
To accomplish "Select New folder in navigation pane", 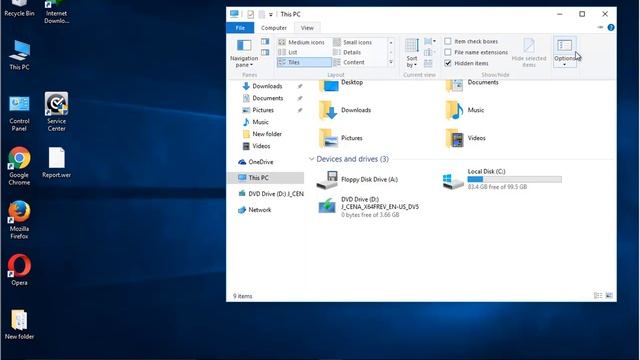I will [267, 134].
